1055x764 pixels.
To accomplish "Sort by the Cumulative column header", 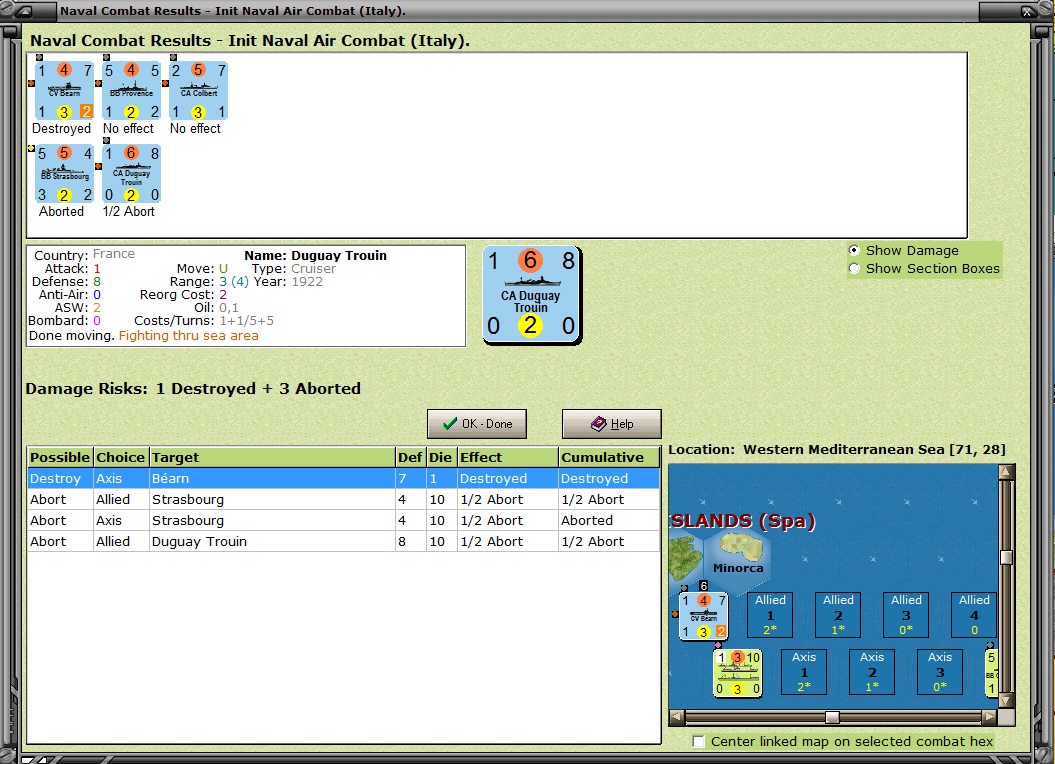I will pyautogui.click(x=609, y=457).
